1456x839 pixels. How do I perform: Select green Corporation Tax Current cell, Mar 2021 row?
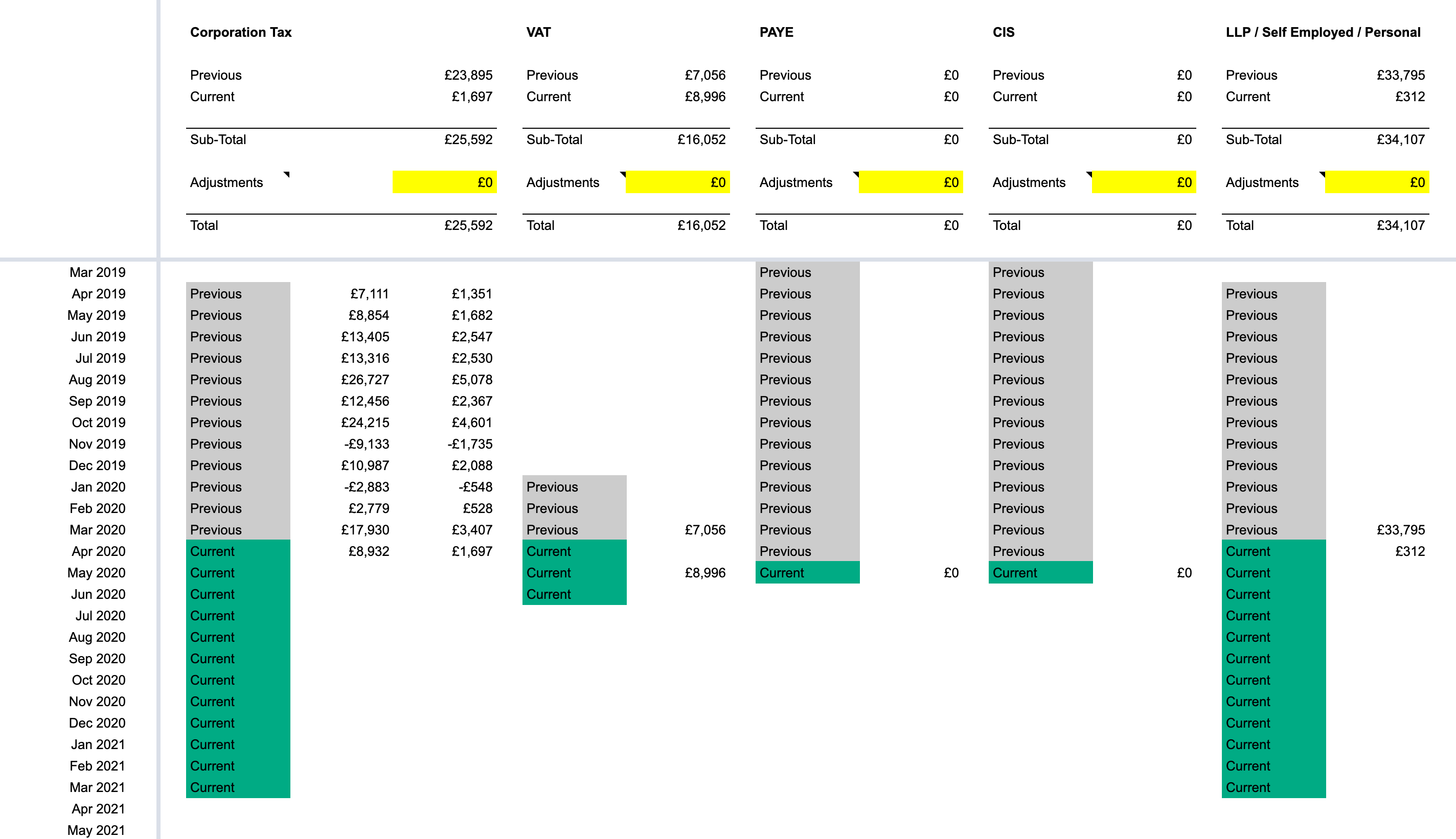tap(238, 788)
